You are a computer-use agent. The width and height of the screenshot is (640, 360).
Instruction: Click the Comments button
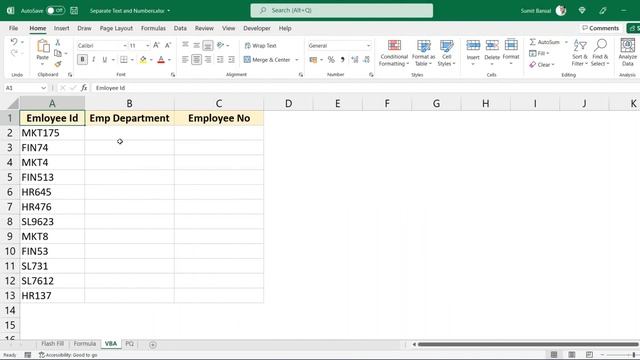click(600, 28)
